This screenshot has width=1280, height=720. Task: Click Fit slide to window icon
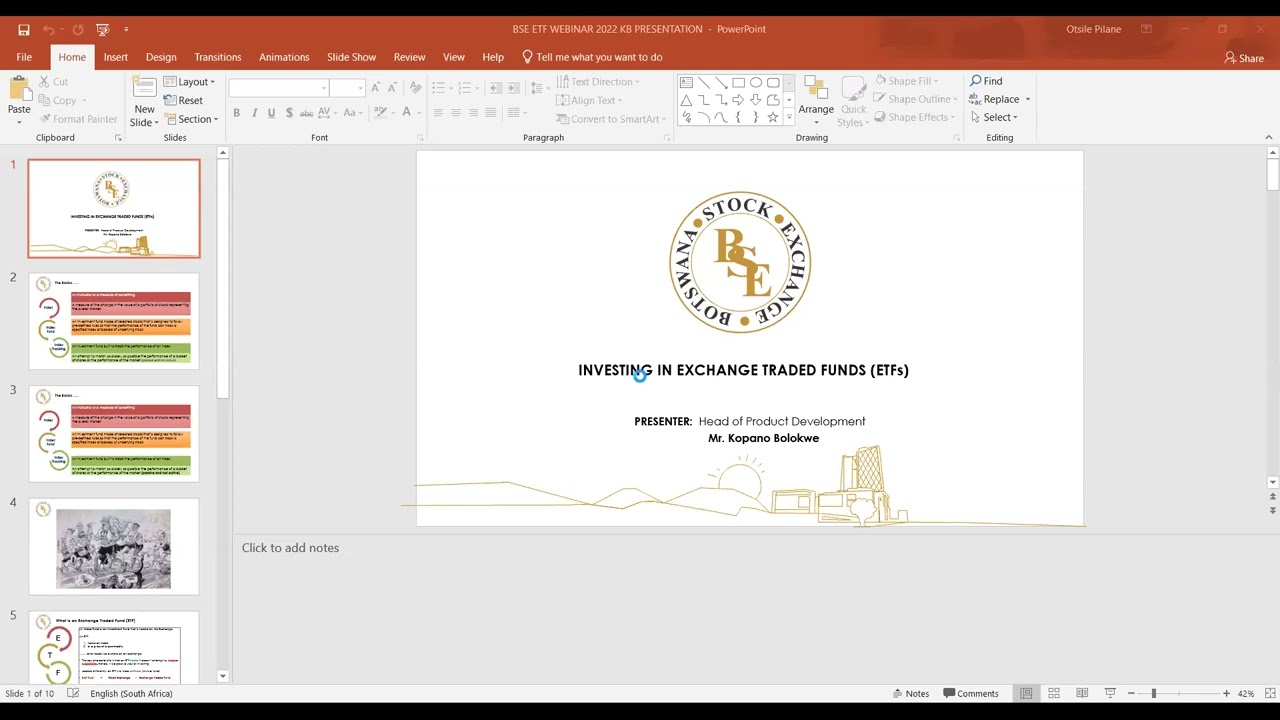pos(1270,693)
